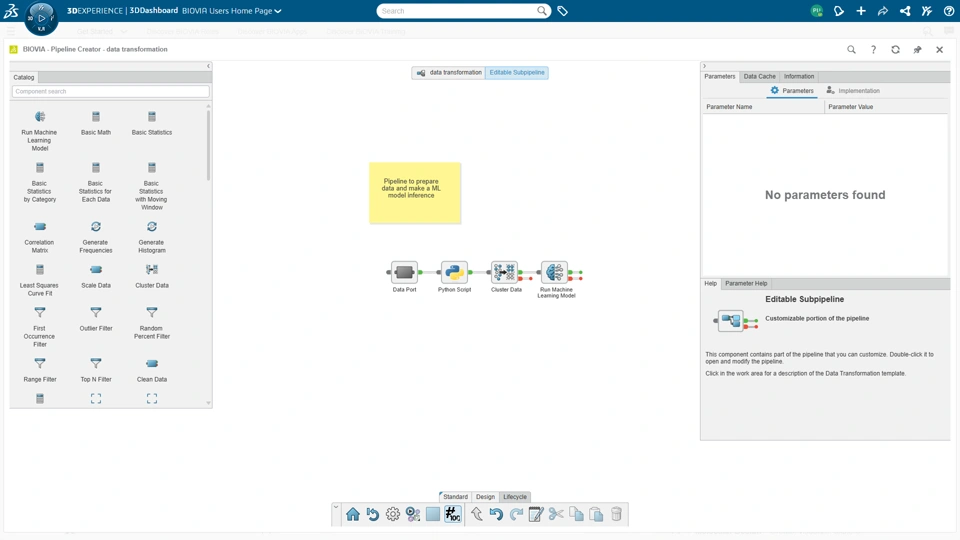Image resolution: width=960 pixels, height=540 pixels.
Task: Click the Editable Subpipeline breadcrumb
Action: click(517, 73)
